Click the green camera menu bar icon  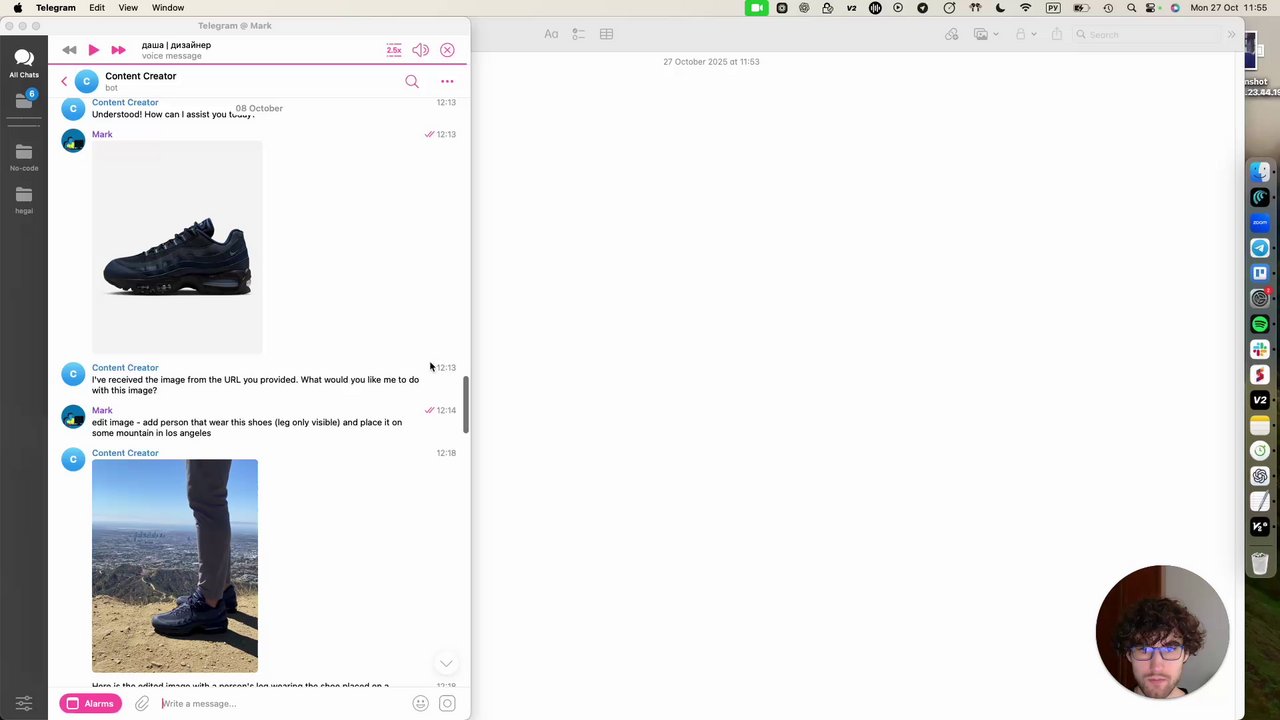pos(757,8)
